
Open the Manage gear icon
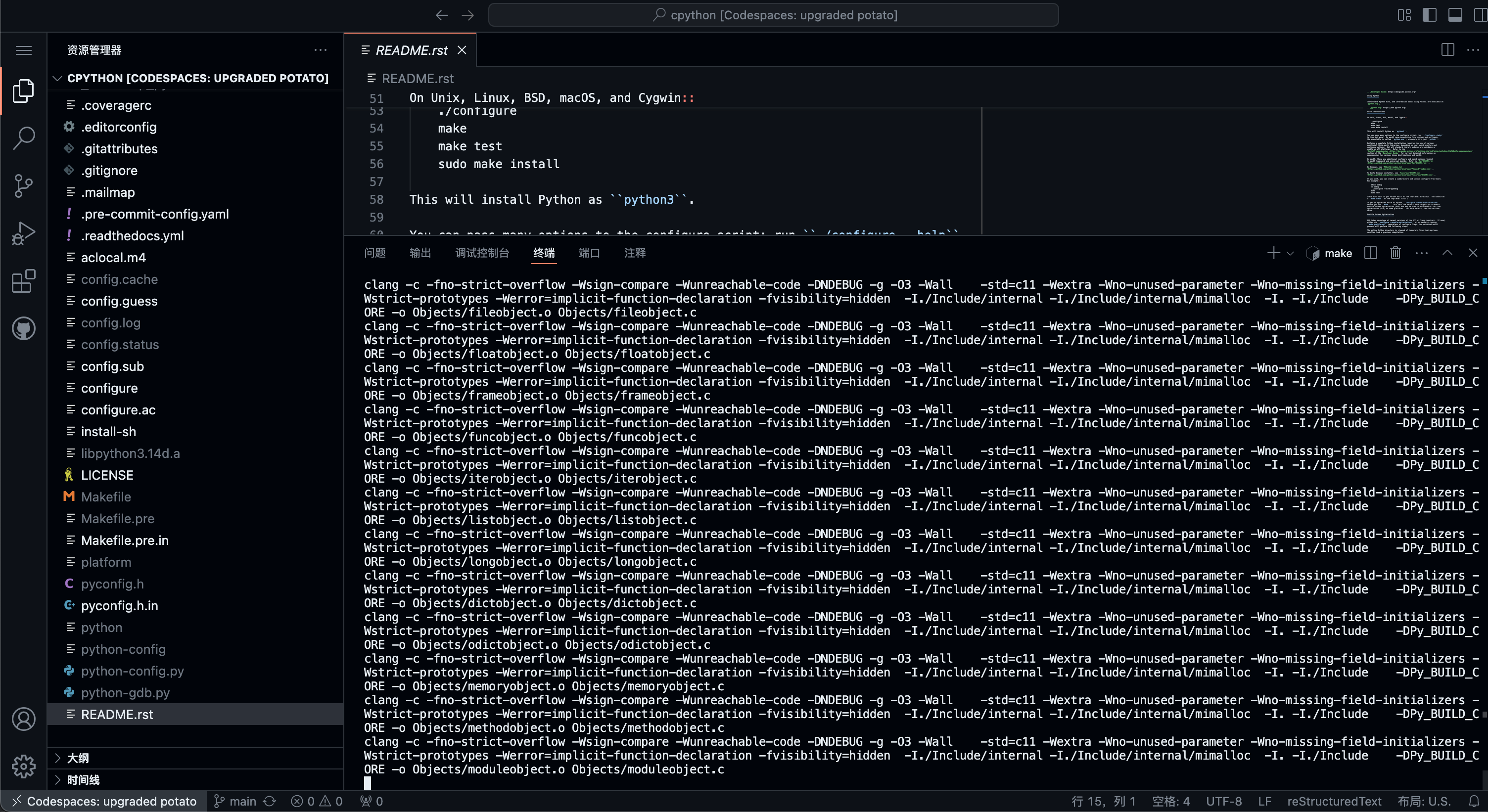[24, 766]
